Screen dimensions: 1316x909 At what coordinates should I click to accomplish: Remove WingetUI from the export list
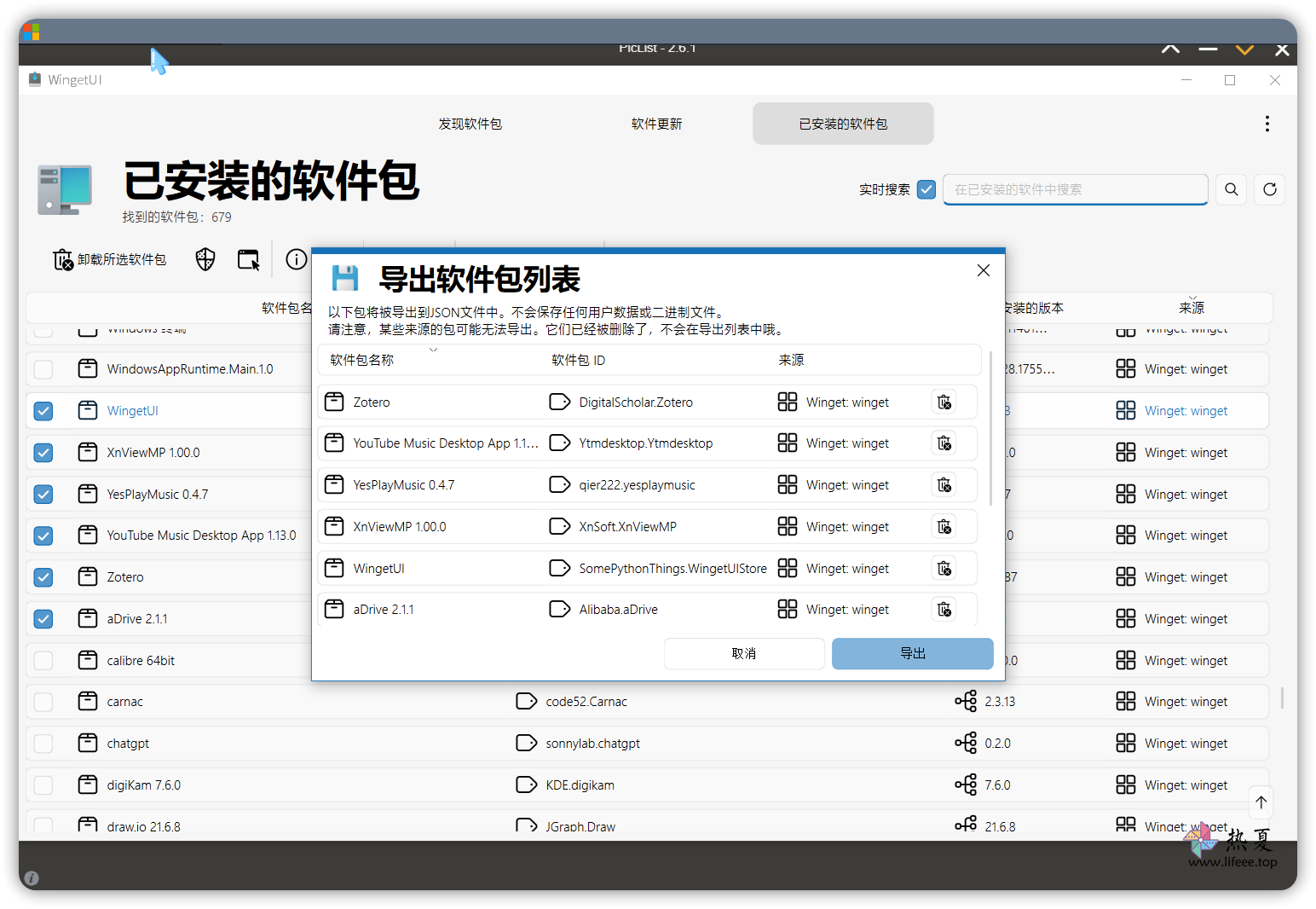click(944, 568)
